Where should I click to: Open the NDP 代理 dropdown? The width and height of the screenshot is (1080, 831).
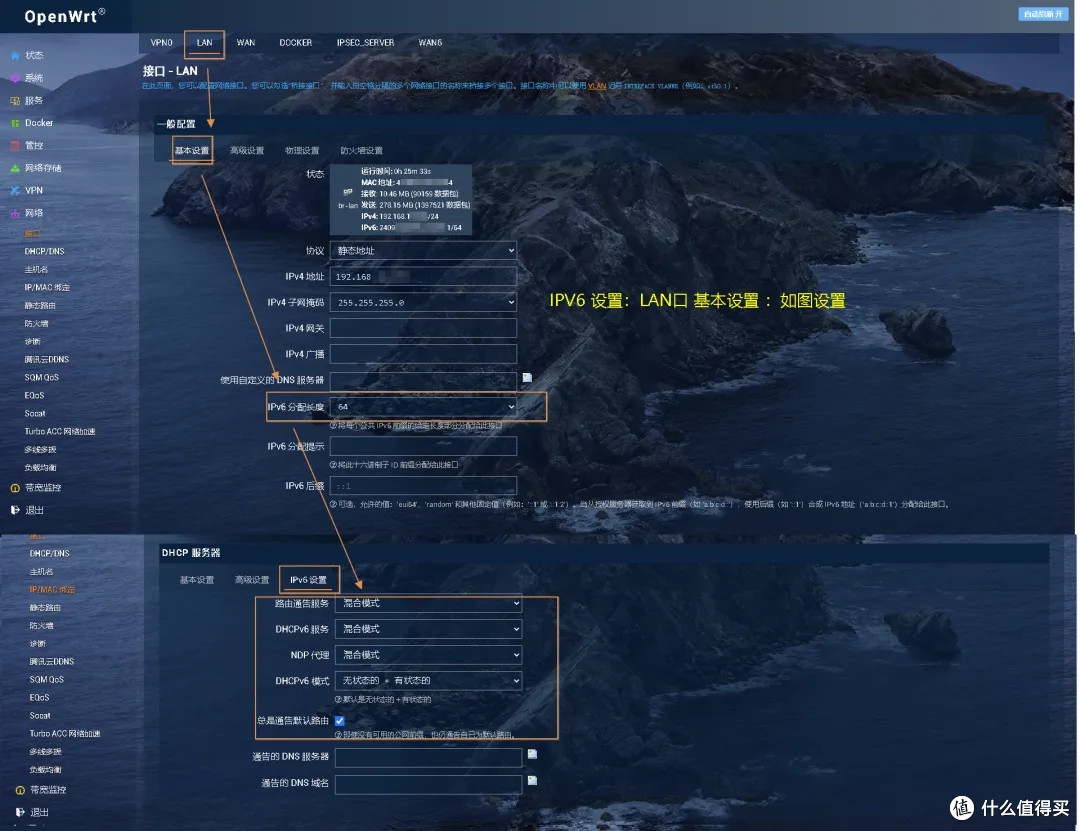click(x=428, y=655)
